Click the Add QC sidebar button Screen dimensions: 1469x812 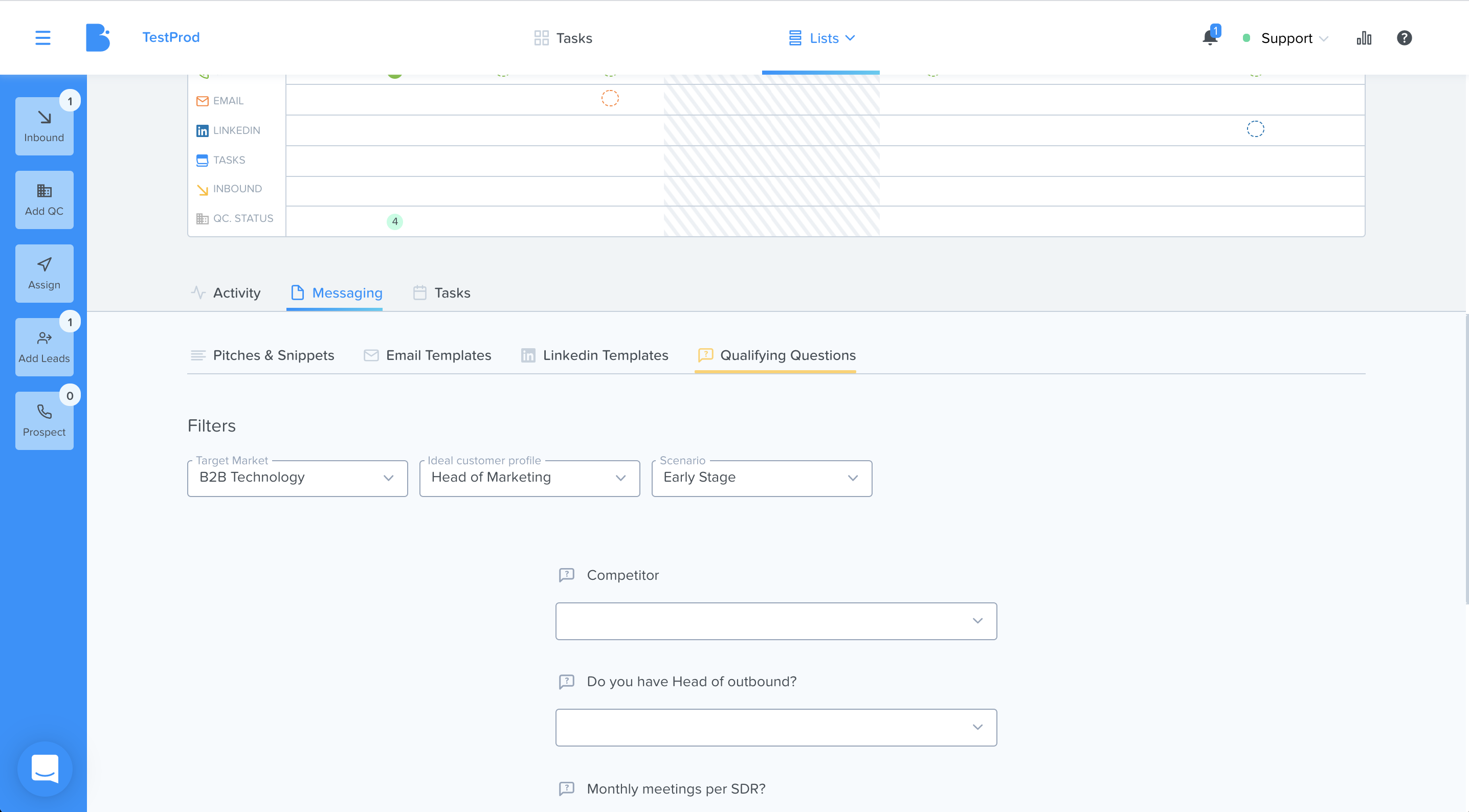(x=44, y=199)
